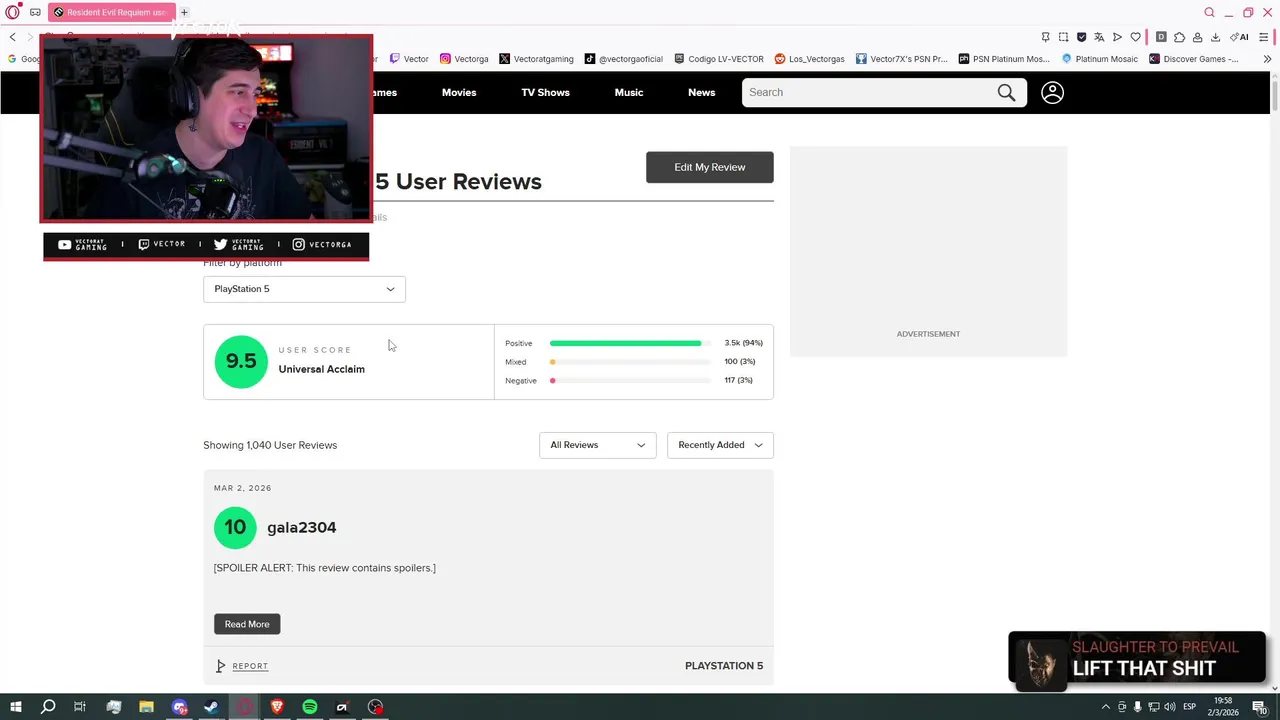The image size is (1280, 720).
Task: Click Read More on gala2304's review
Action: coord(247,624)
